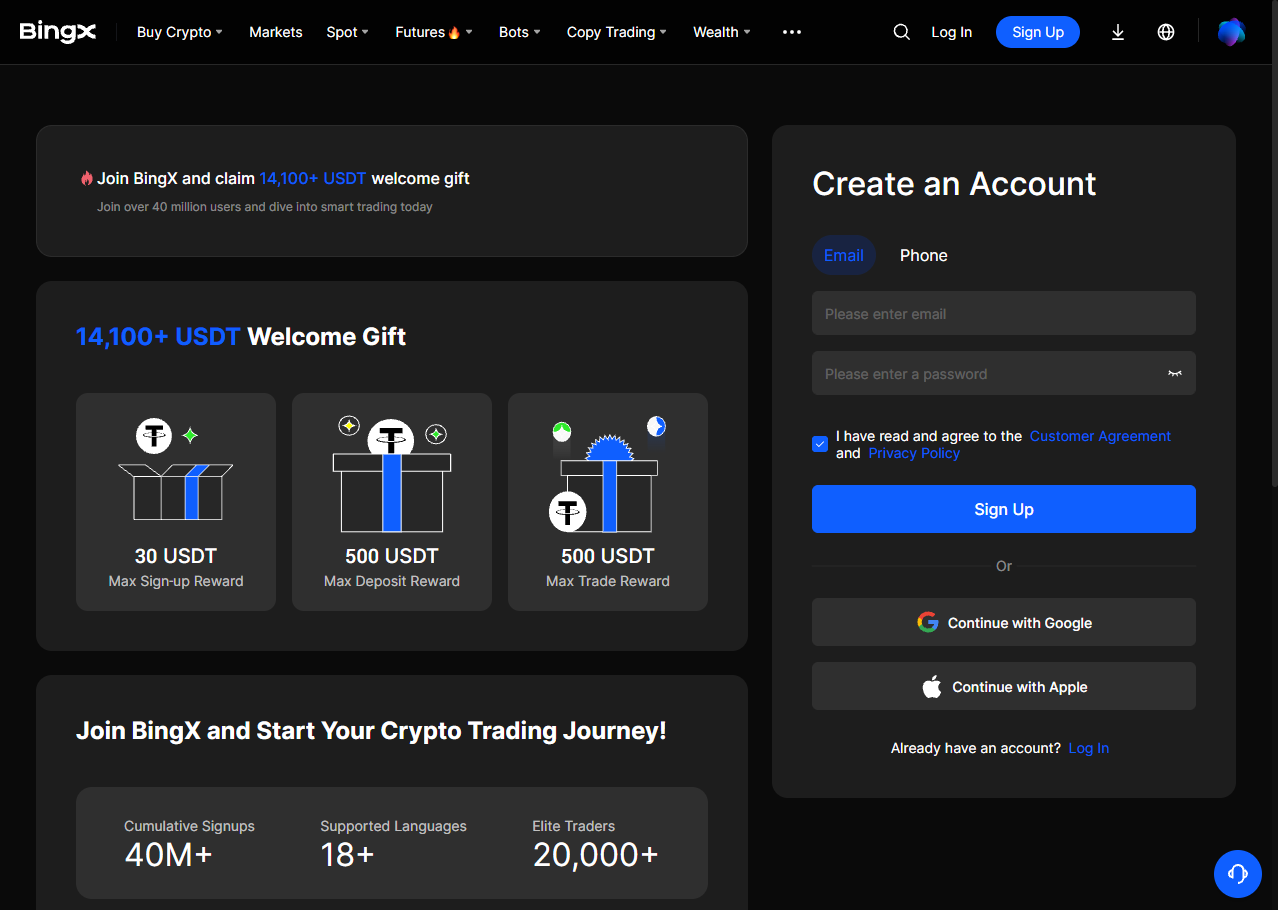Open the search magnifier icon
The image size is (1278, 910).
click(901, 32)
